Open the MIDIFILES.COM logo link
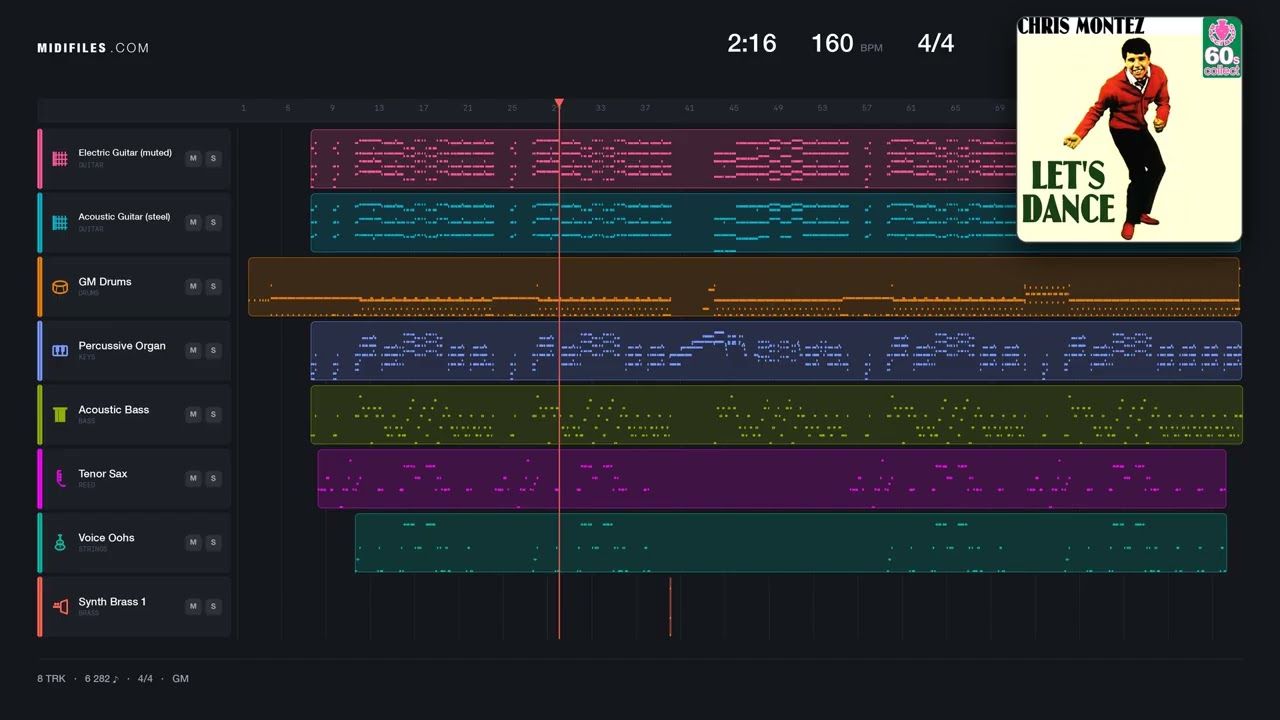 [93, 48]
